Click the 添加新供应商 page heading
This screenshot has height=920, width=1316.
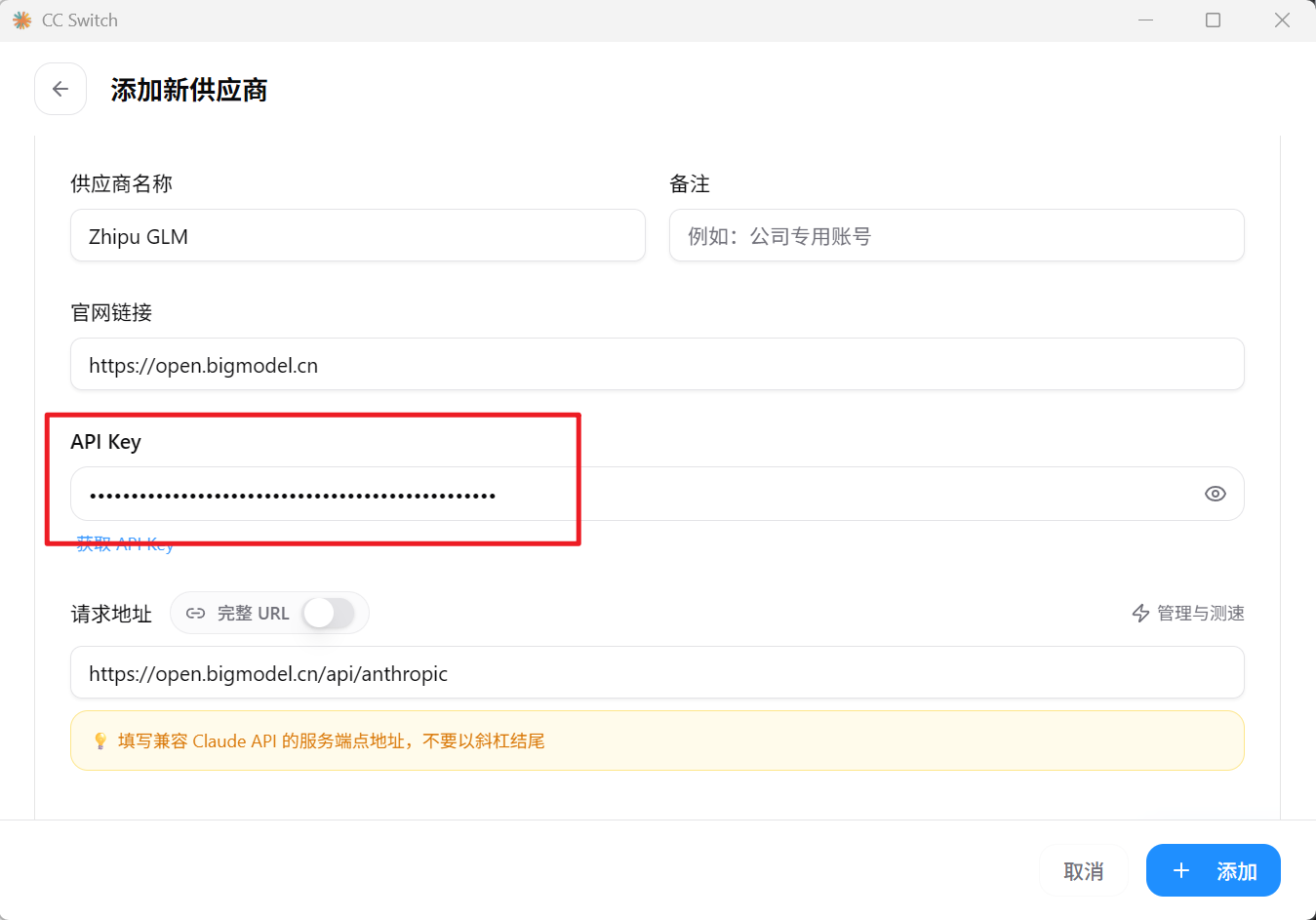(189, 90)
